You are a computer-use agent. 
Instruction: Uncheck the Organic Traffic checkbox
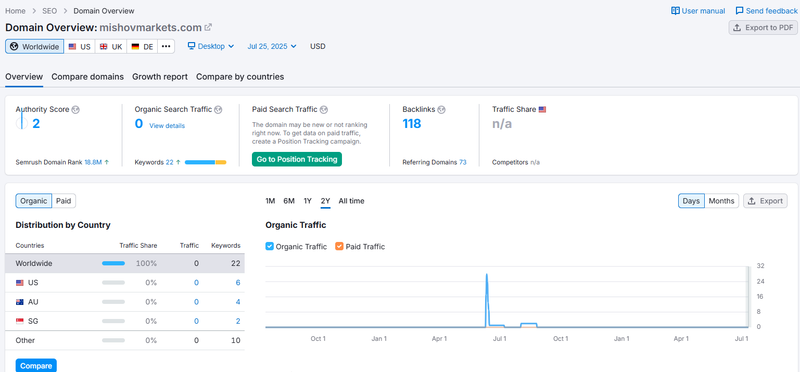pos(269,246)
